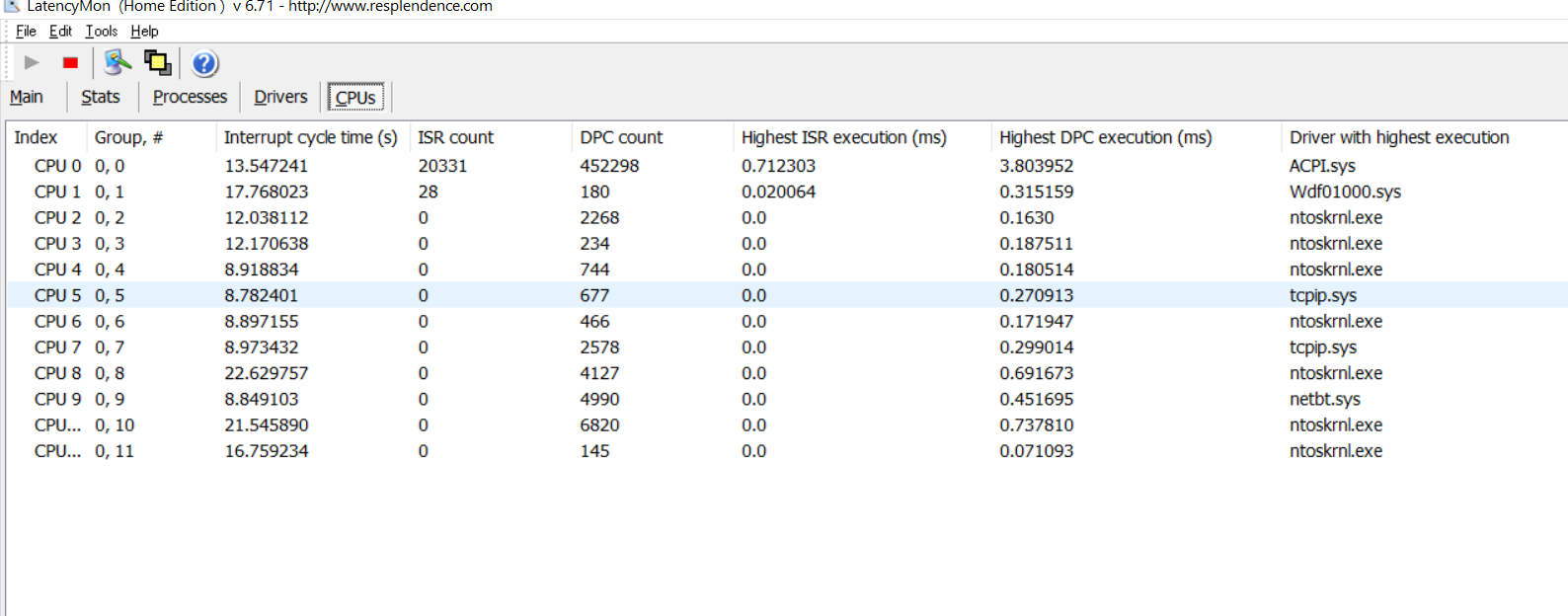Click the Interrupt cycle time (s) column header

(x=310, y=137)
